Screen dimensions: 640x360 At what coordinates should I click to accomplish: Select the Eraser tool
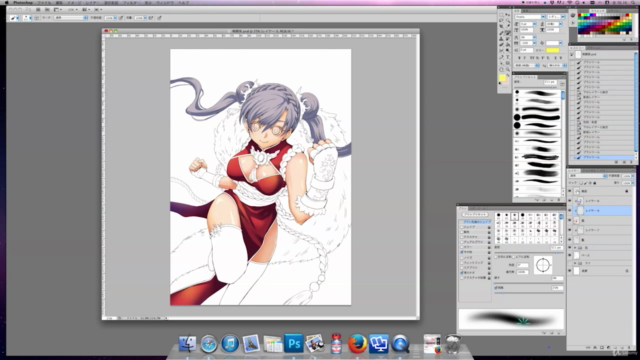(501, 44)
